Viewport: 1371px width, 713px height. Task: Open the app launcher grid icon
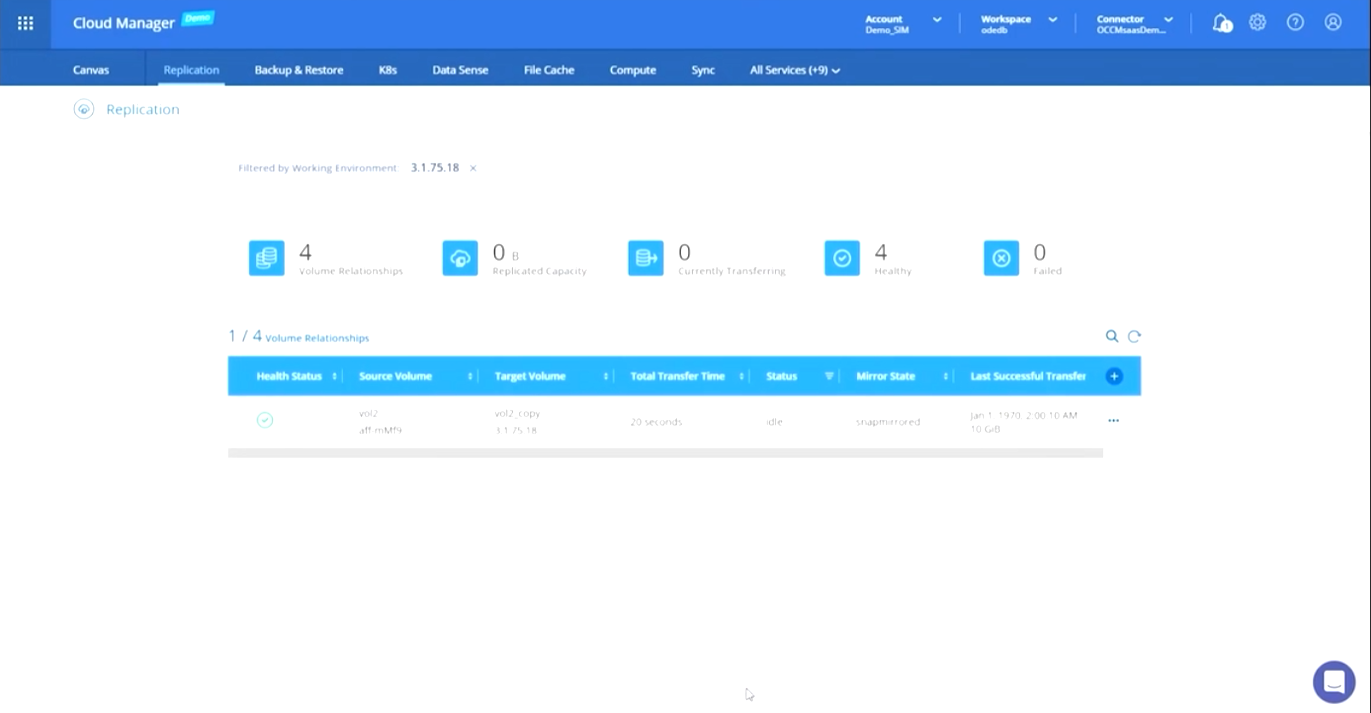coord(25,23)
